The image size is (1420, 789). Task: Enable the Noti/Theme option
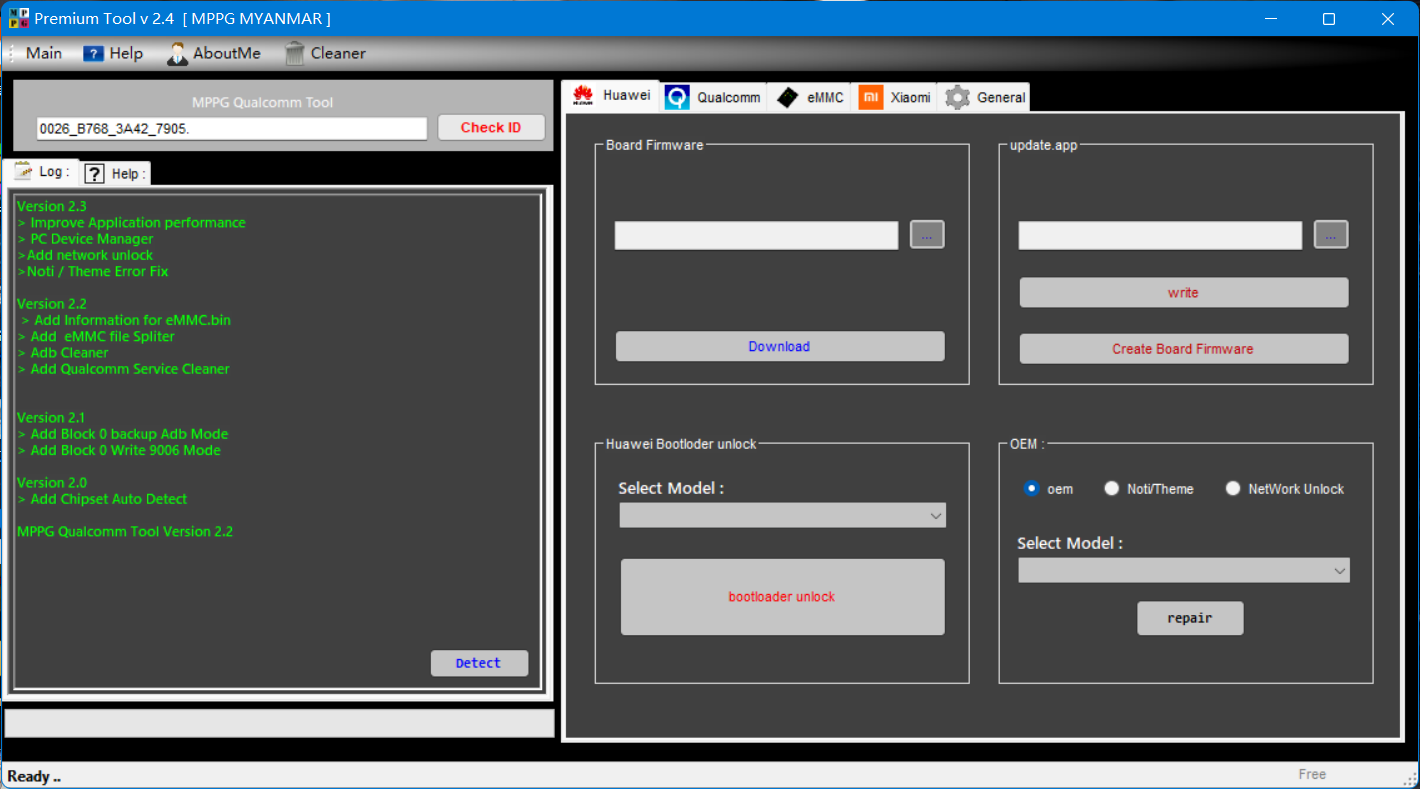pyautogui.click(x=1111, y=488)
